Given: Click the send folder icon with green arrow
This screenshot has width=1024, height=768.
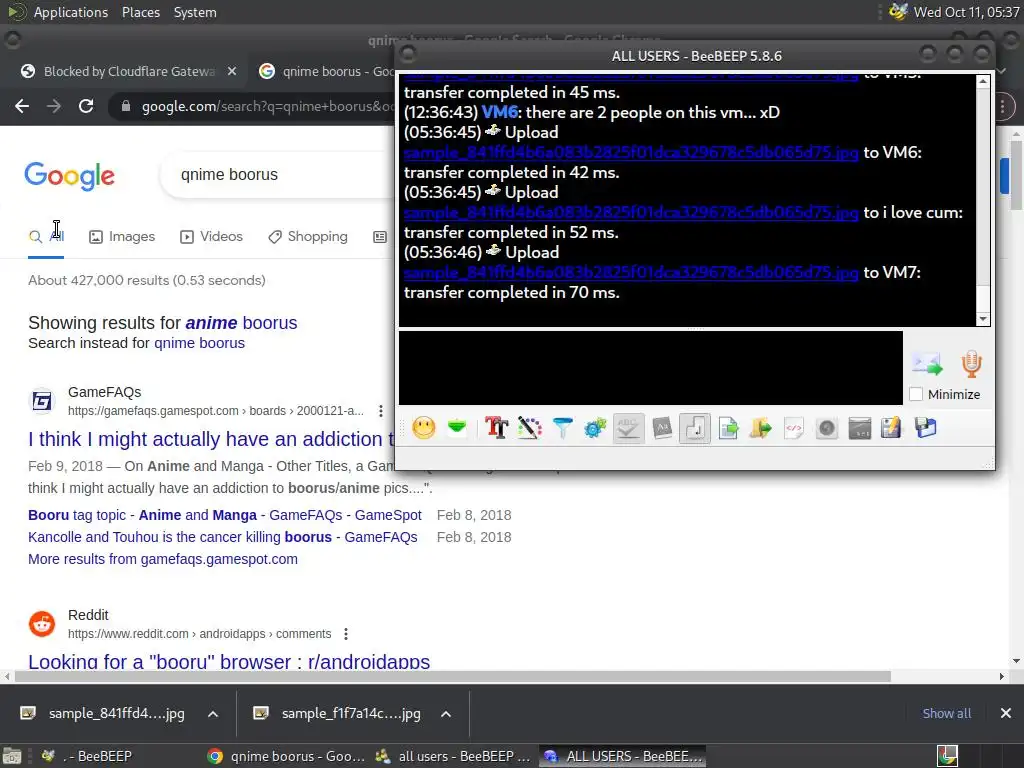Looking at the screenshot, I should pos(761,428).
